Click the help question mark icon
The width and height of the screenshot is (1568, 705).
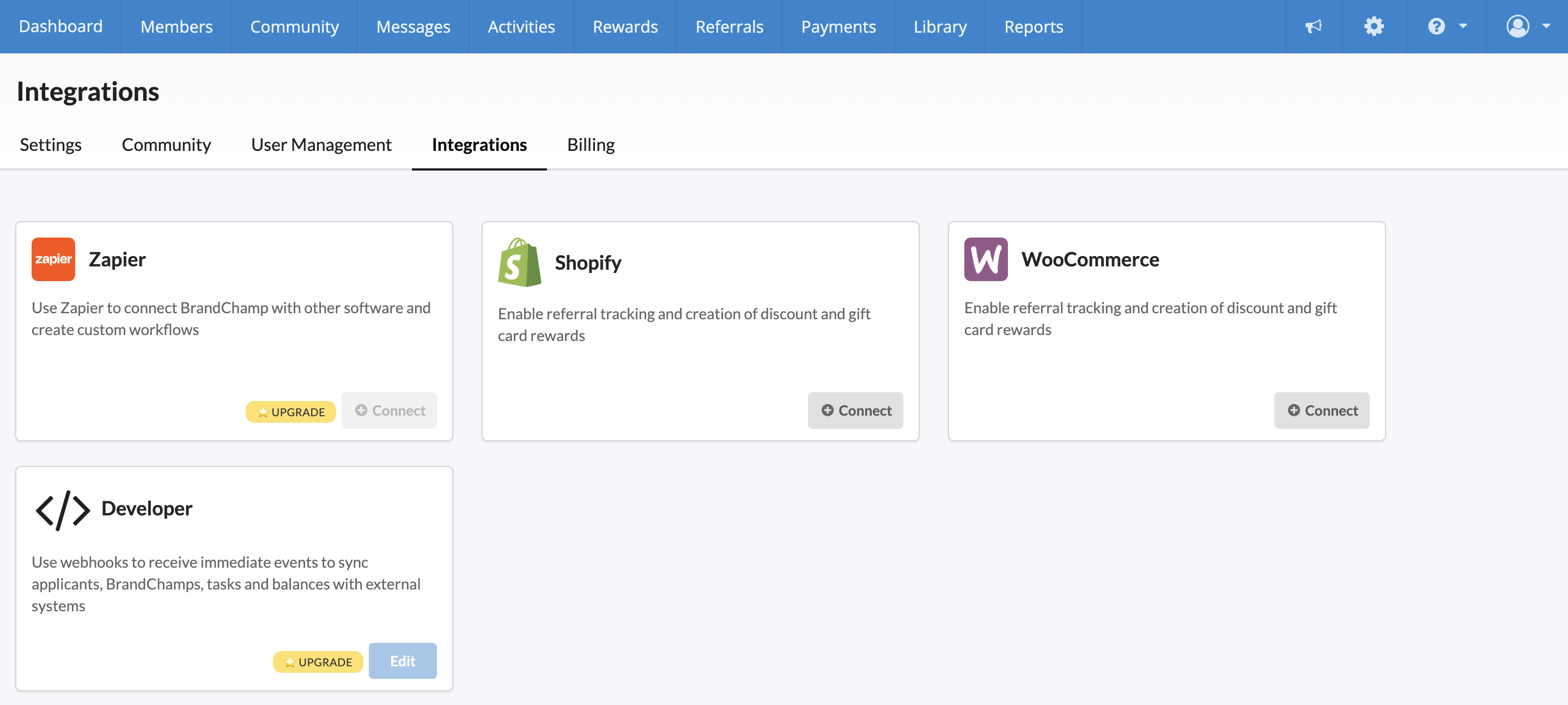point(1436,27)
